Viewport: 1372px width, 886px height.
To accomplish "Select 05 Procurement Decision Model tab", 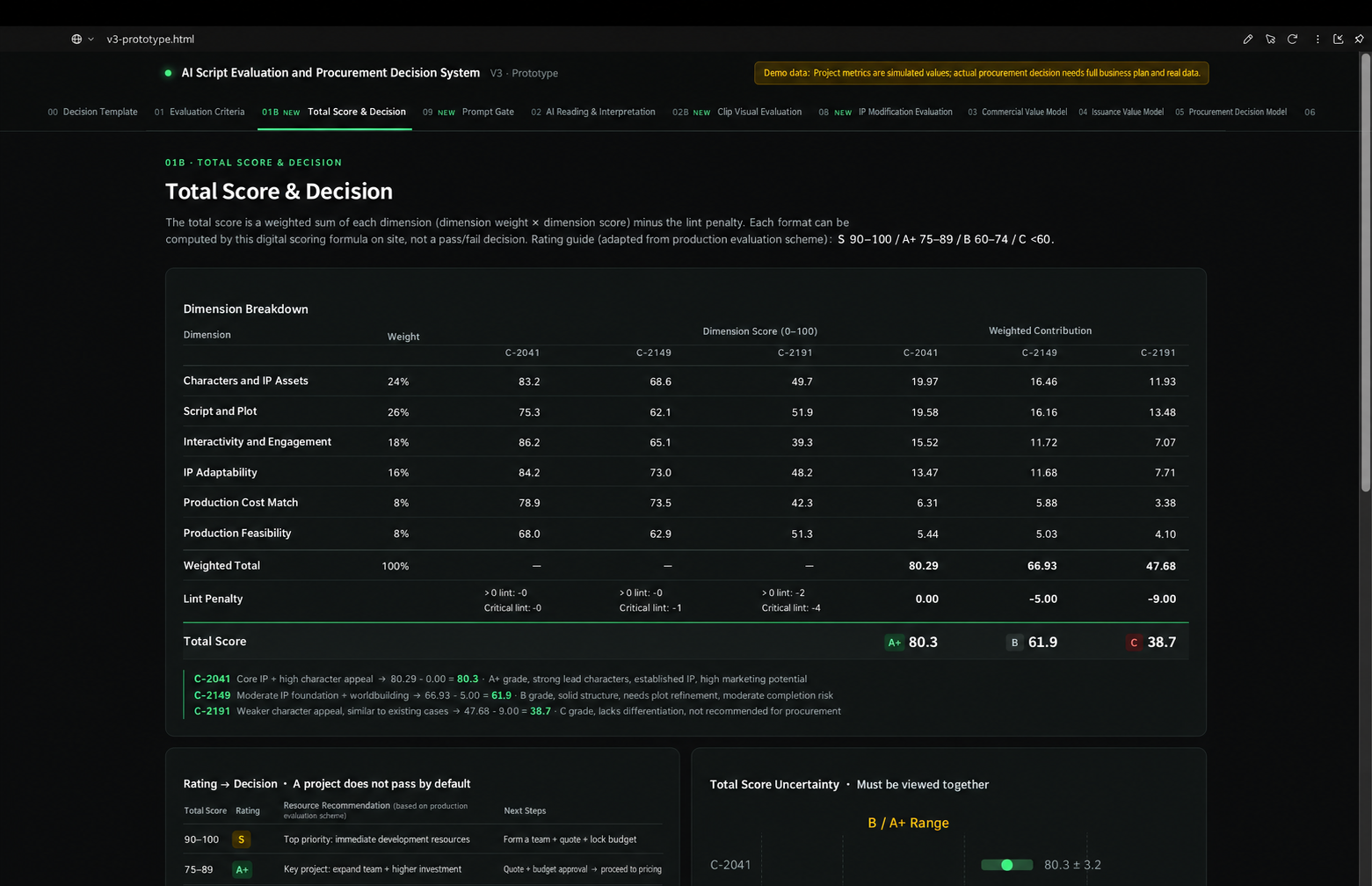I will (1230, 112).
